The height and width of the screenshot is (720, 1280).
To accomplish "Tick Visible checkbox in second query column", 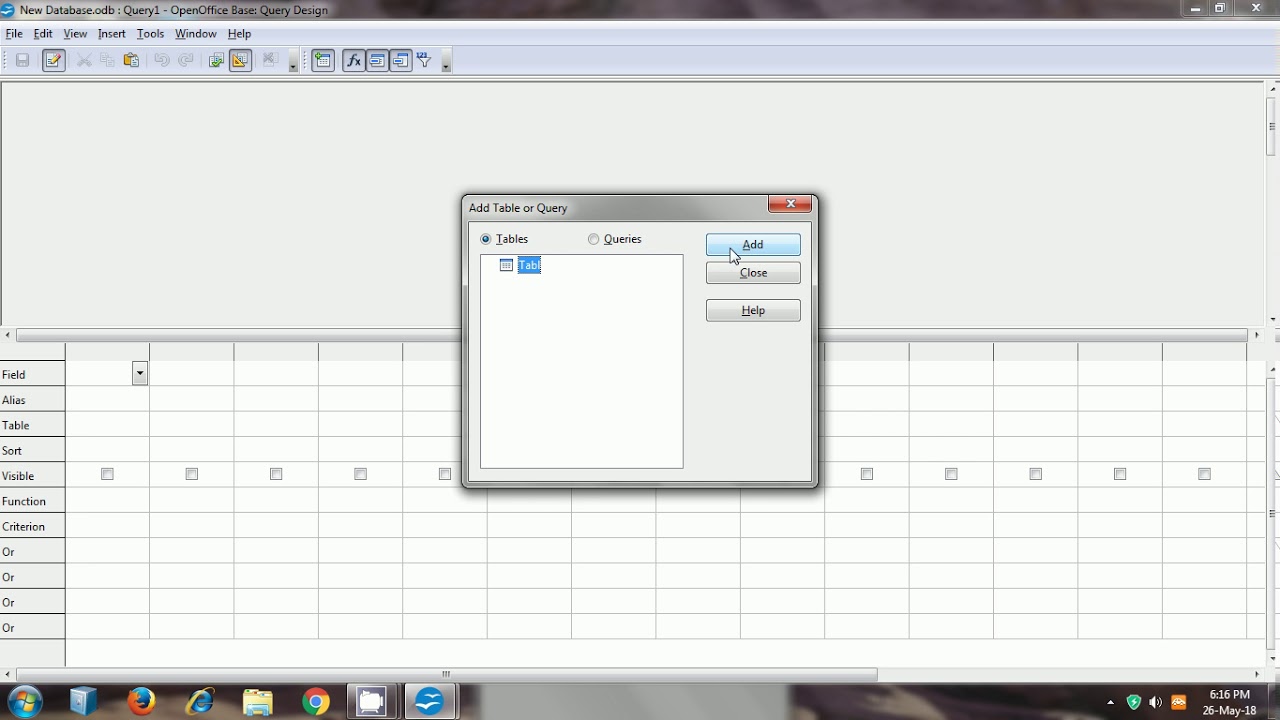I will coord(192,474).
